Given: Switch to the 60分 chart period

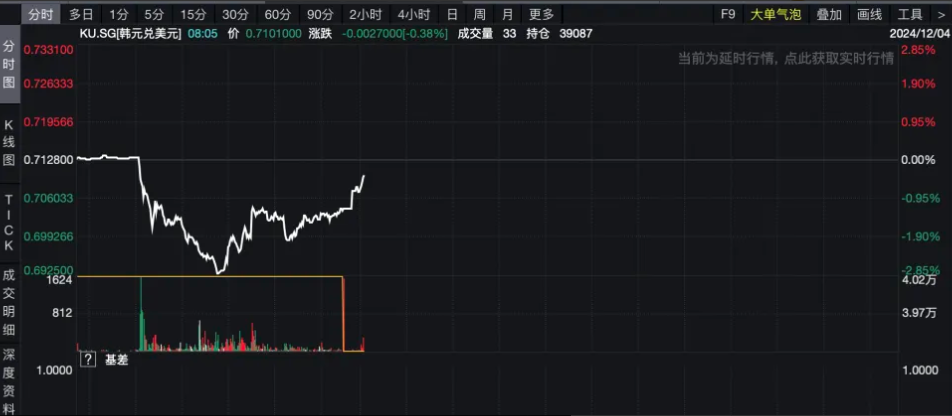Looking at the screenshot, I should point(277,15).
